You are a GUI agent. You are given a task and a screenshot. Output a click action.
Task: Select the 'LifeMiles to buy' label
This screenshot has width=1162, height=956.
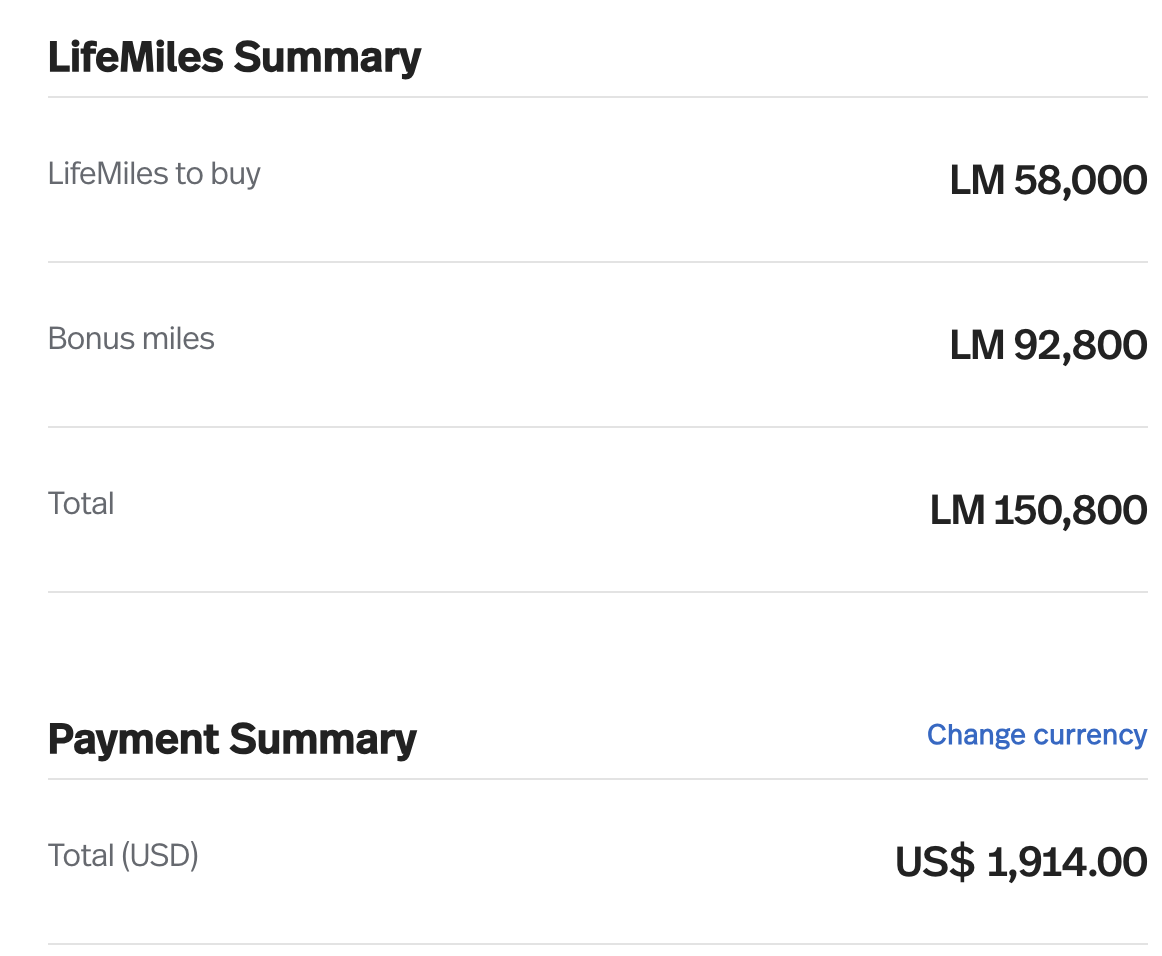click(154, 173)
